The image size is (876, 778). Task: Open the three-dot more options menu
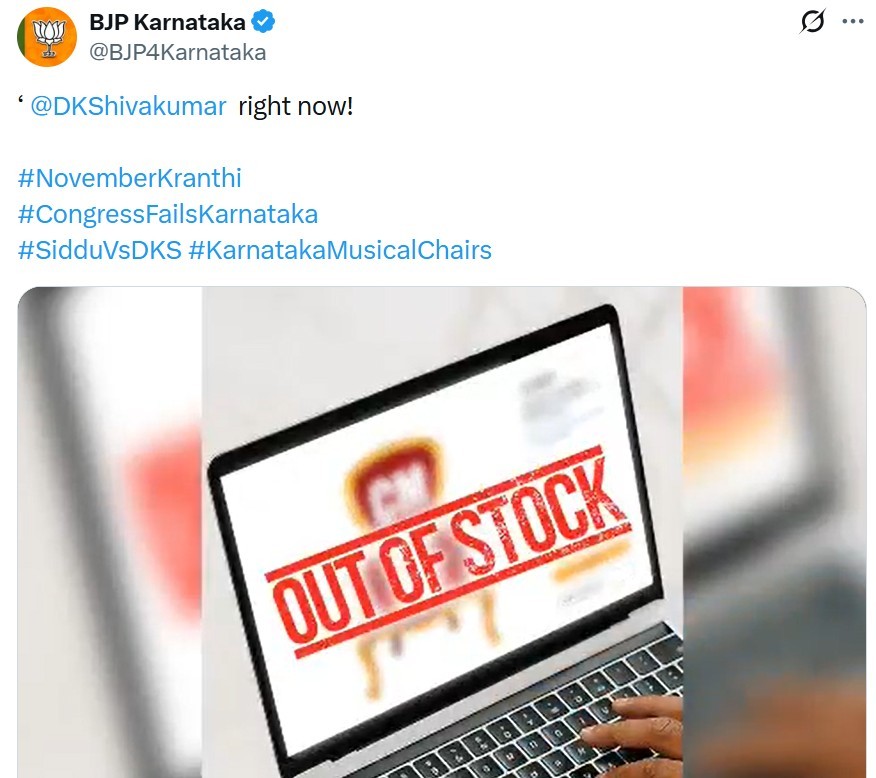coord(853,22)
